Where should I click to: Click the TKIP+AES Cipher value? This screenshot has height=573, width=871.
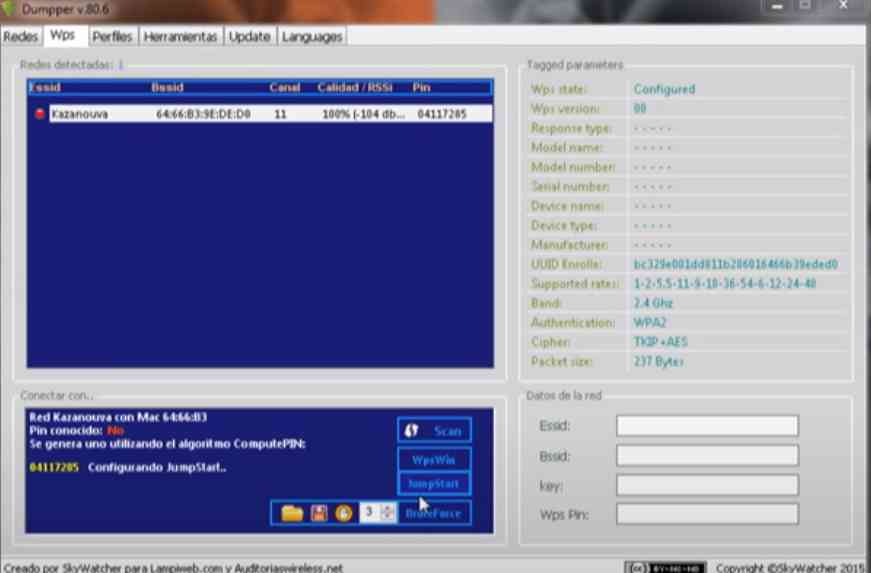[x=660, y=342]
